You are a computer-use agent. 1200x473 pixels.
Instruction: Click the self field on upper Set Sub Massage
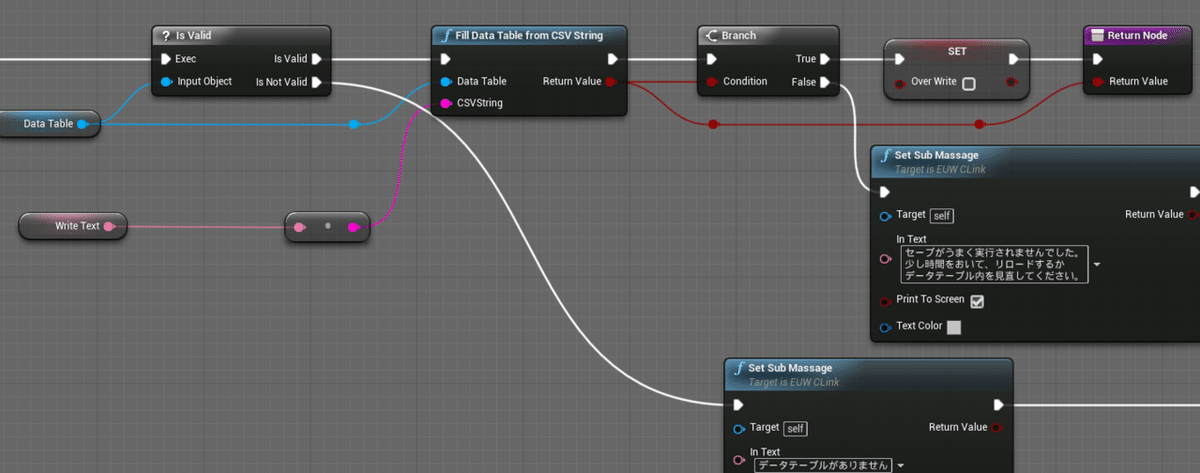point(942,215)
